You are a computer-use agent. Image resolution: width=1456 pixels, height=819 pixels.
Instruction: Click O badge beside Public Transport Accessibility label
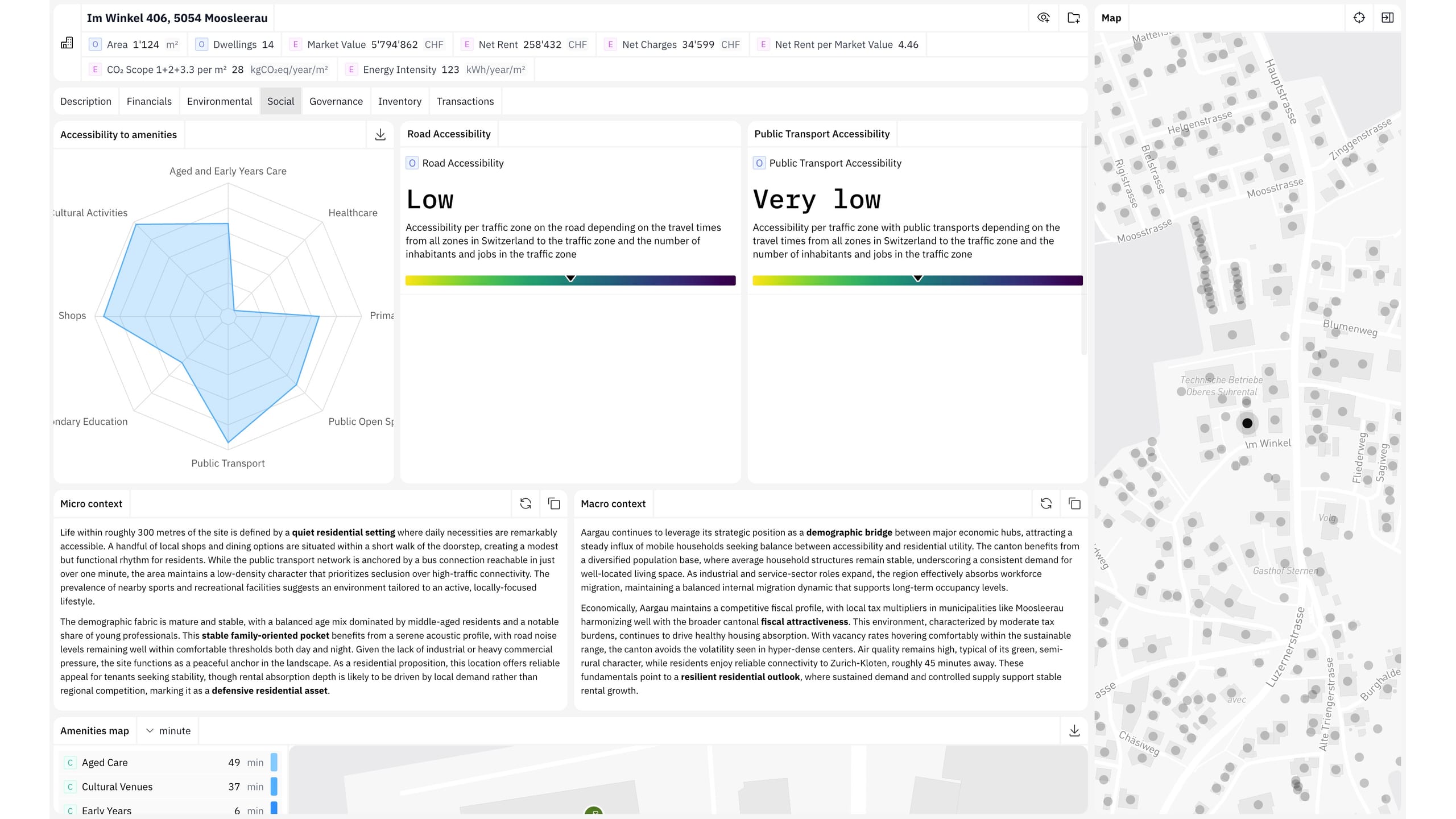tap(759, 163)
